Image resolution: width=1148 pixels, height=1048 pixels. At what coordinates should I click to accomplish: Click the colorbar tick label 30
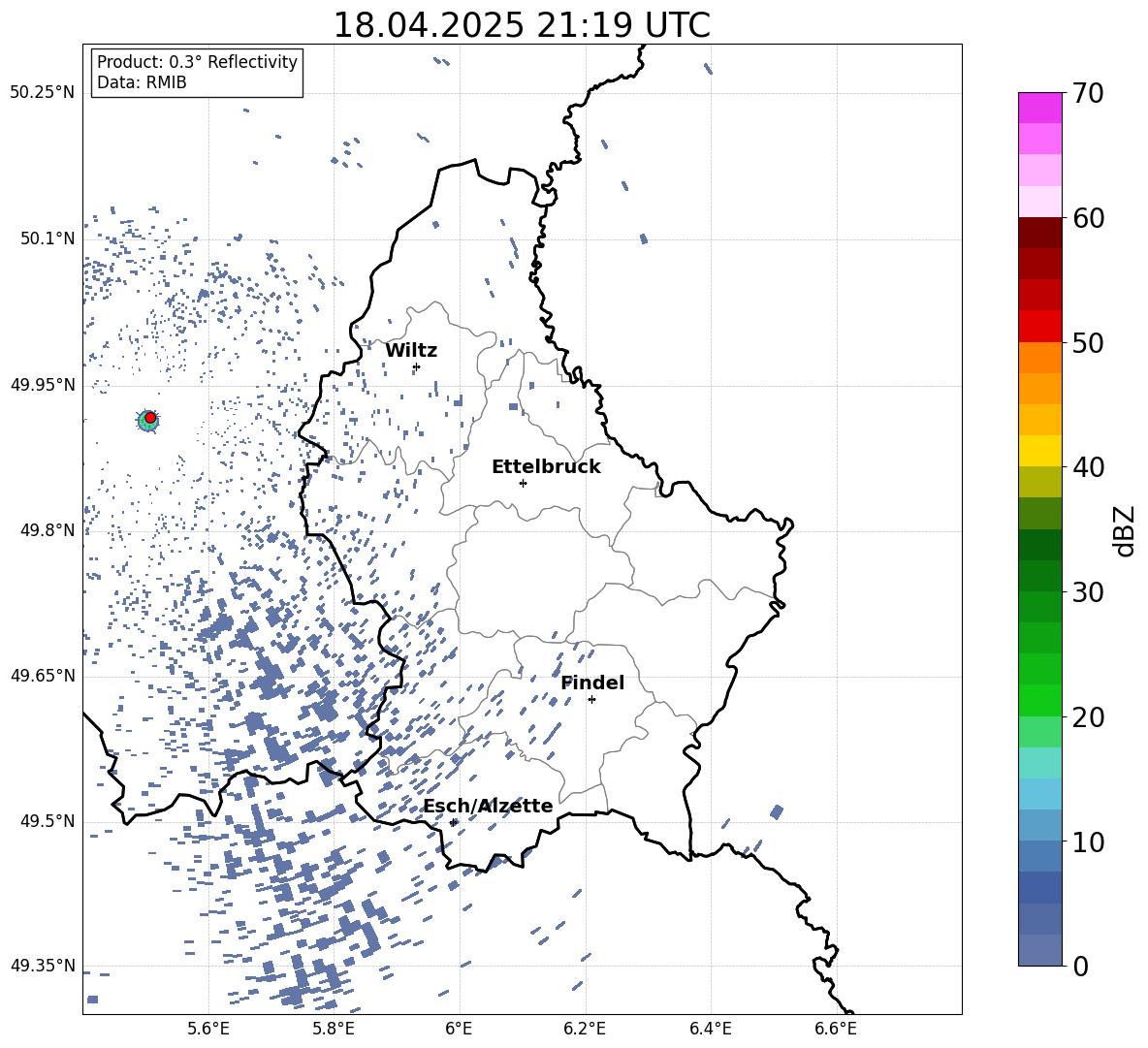(x=1088, y=592)
